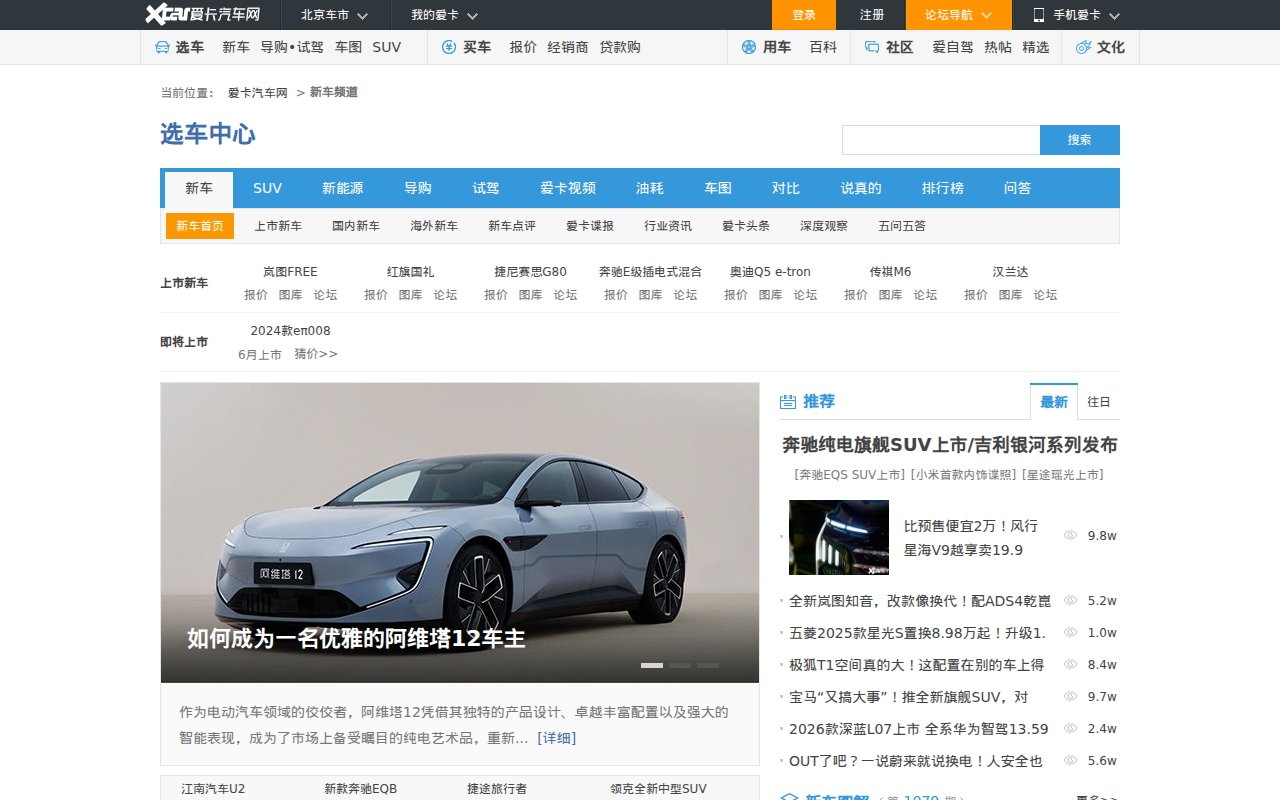Click the 注册 button

872,15
